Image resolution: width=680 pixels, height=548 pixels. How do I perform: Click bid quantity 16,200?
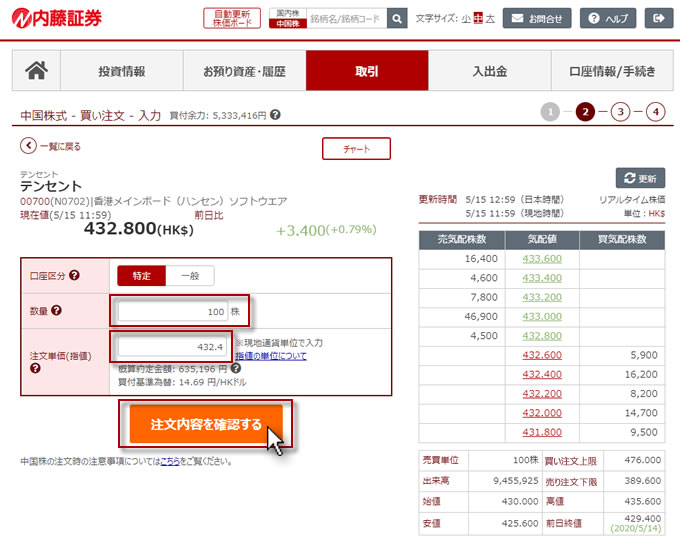pos(641,375)
